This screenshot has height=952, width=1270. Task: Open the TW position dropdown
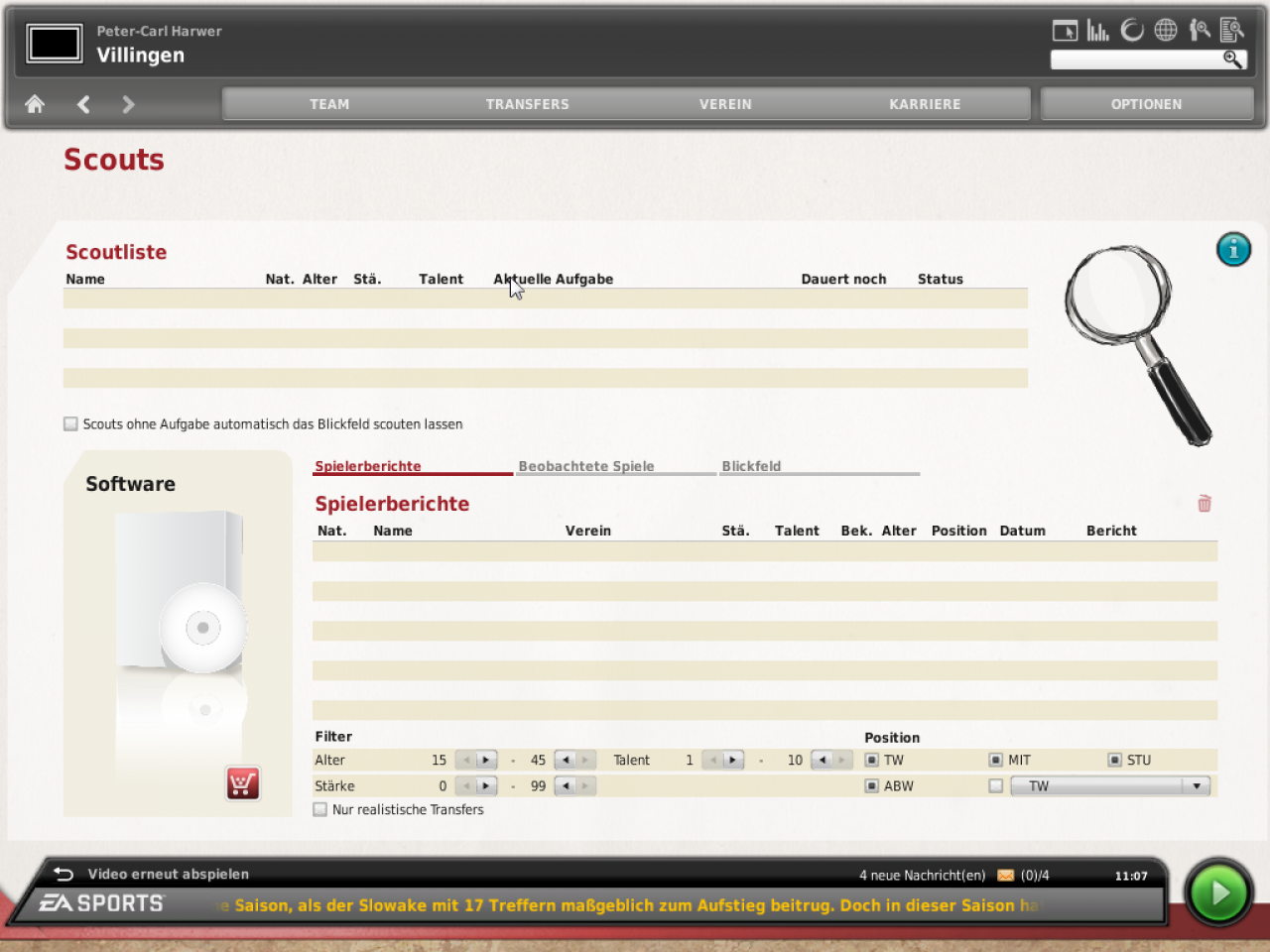[1110, 785]
